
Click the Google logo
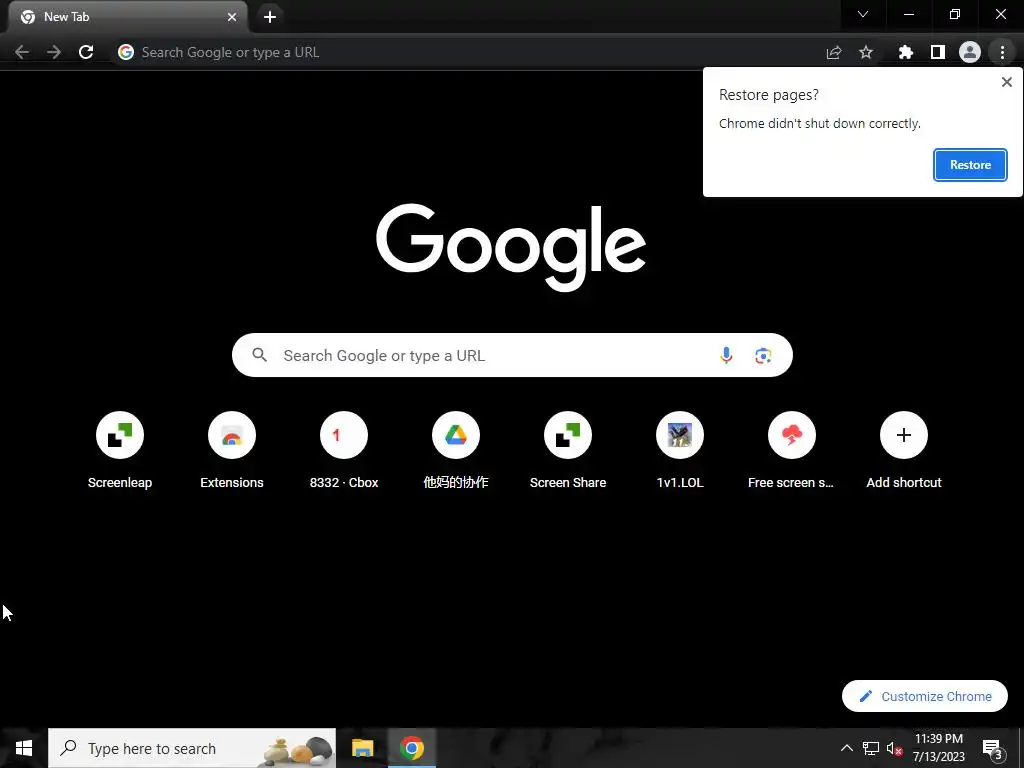[511, 247]
